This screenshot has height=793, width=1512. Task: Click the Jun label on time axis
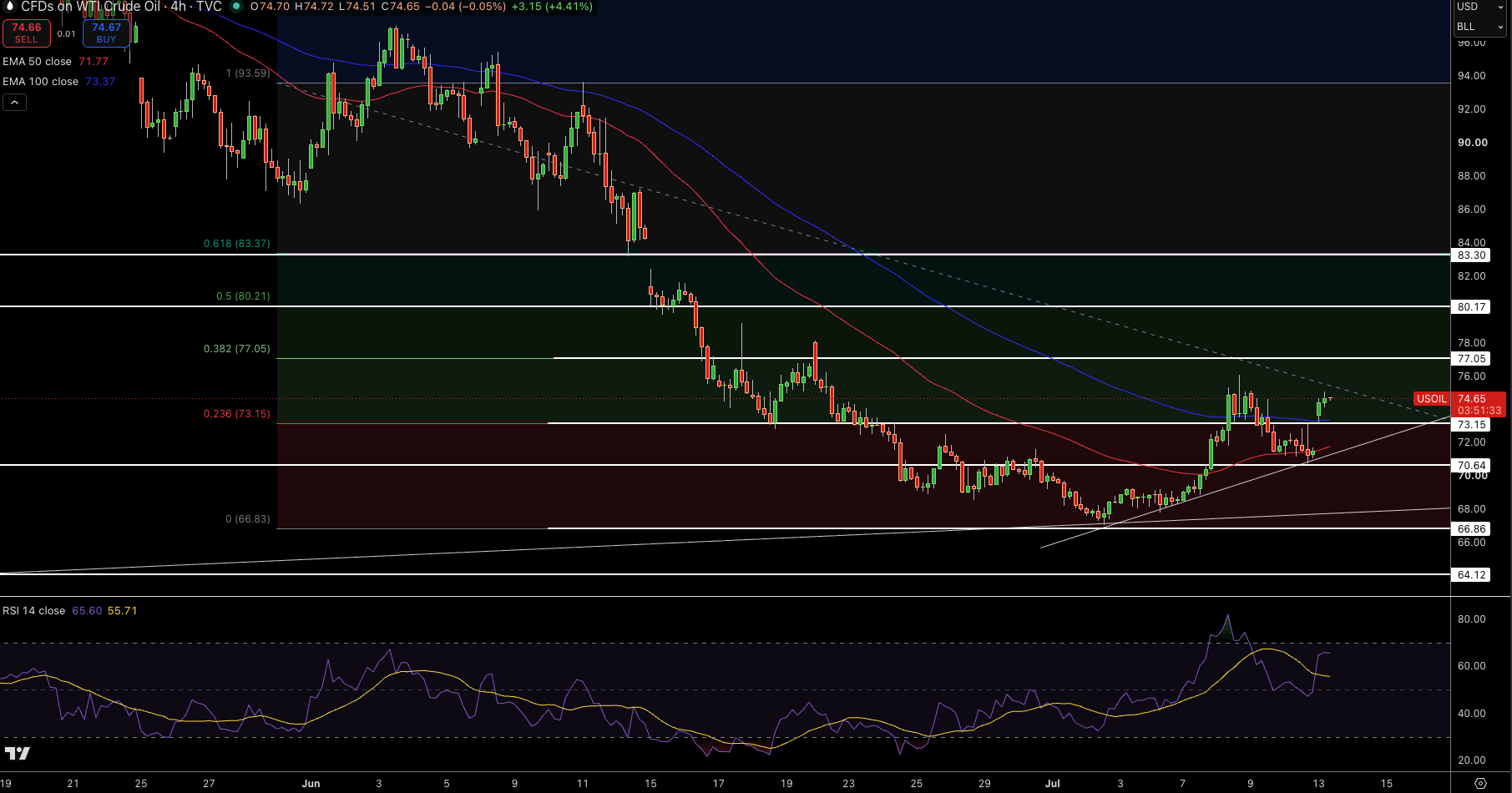tap(311, 783)
